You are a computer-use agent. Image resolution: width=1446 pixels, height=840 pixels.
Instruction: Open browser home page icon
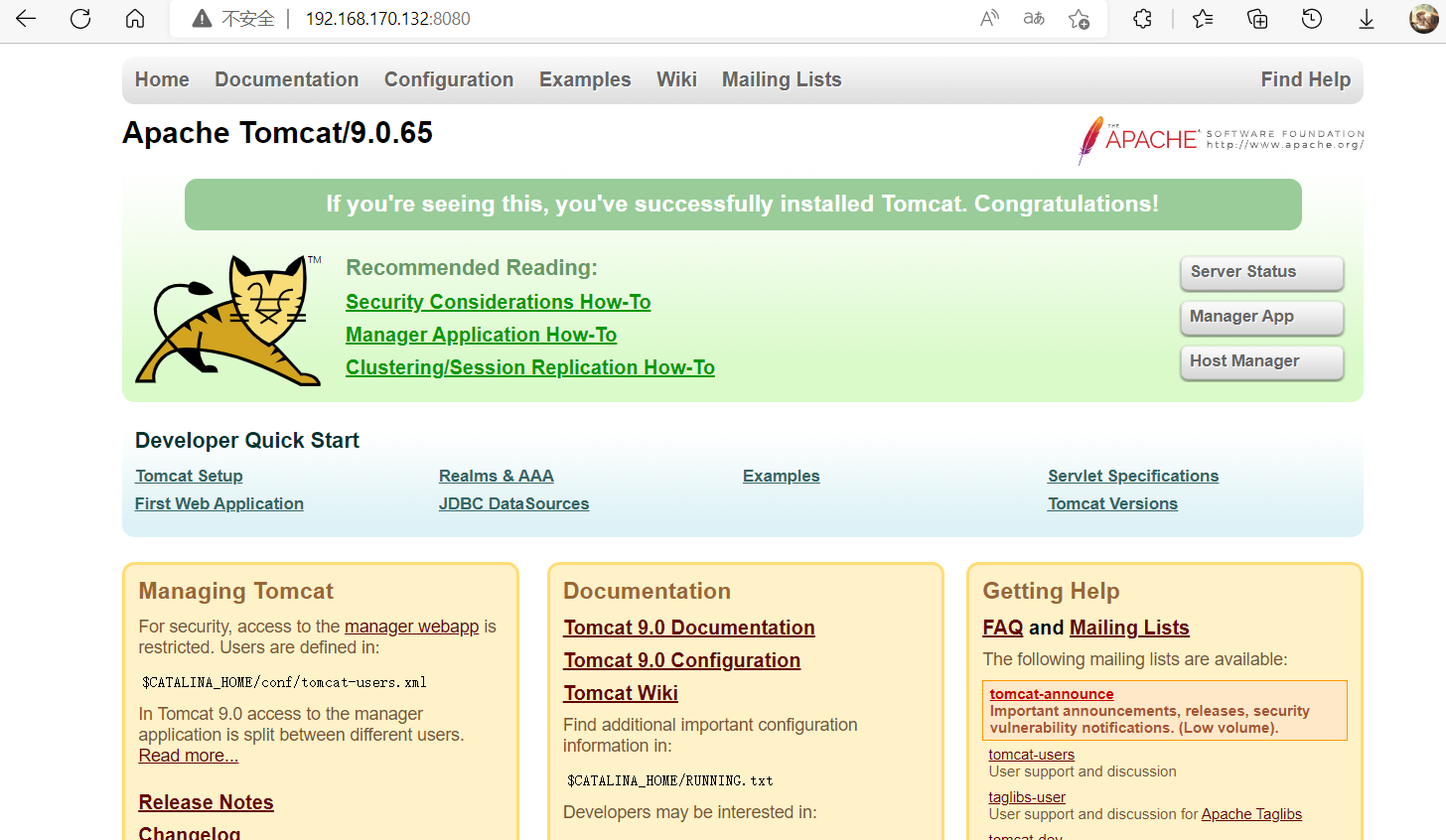(x=135, y=18)
